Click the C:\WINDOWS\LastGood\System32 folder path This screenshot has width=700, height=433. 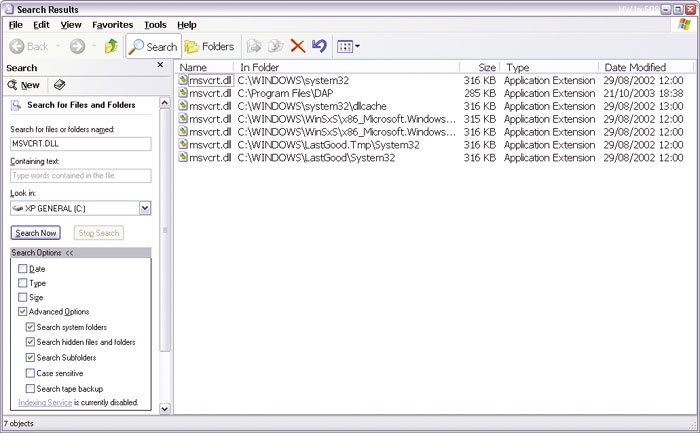pos(316,158)
